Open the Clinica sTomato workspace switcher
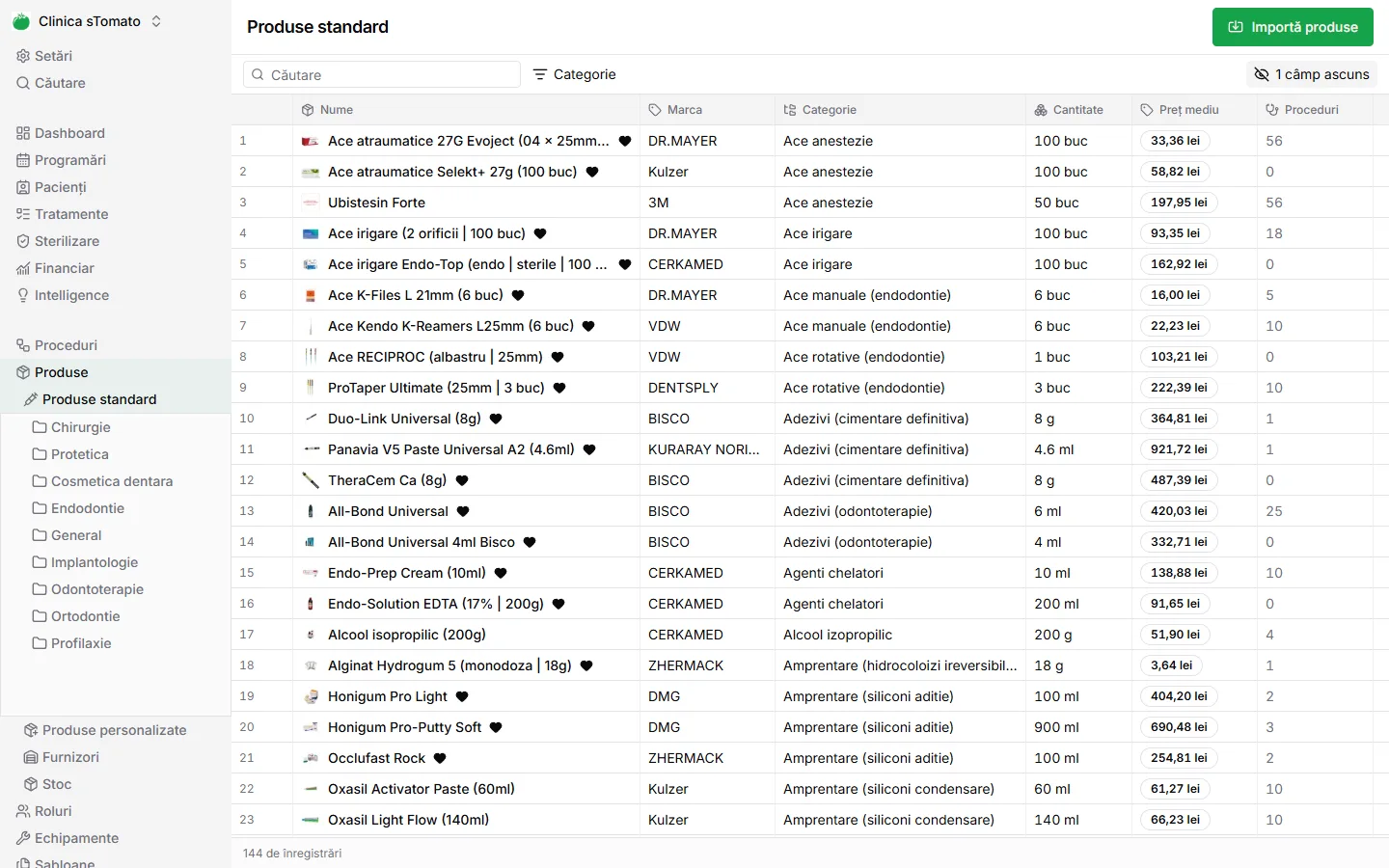Image resolution: width=1389 pixels, height=868 pixels. tap(88, 21)
